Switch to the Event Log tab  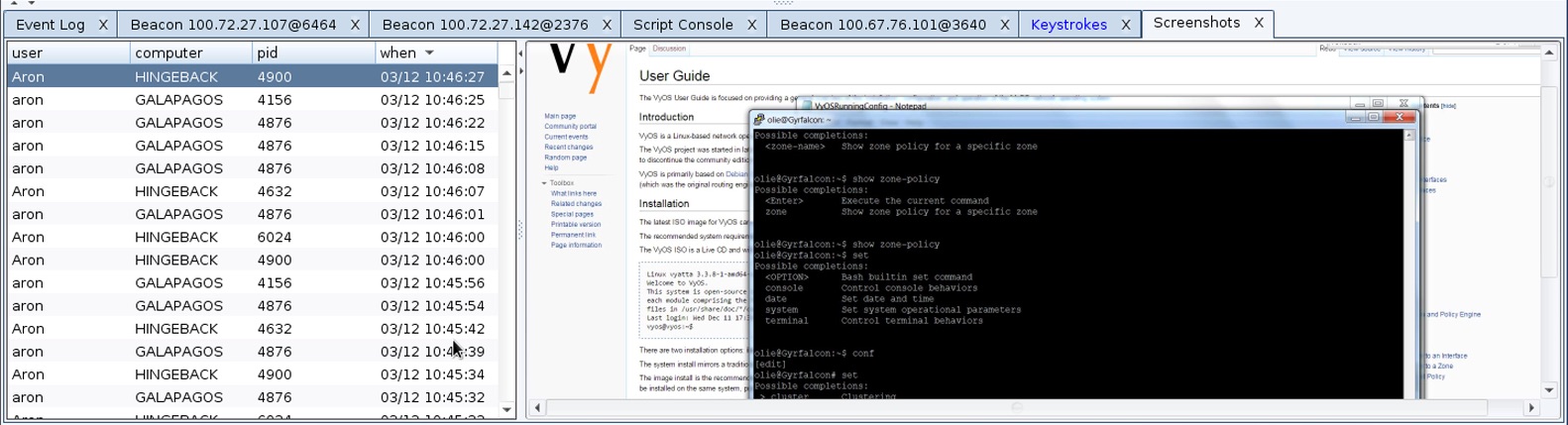coord(50,25)
